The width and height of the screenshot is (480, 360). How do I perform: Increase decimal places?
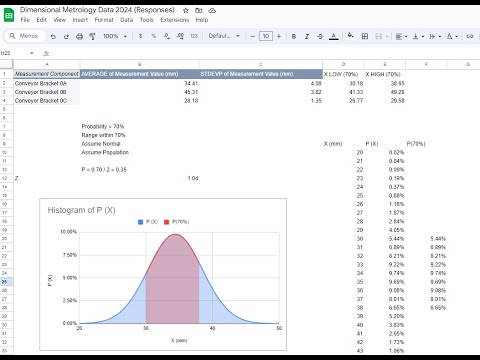[x=180, y=36]
